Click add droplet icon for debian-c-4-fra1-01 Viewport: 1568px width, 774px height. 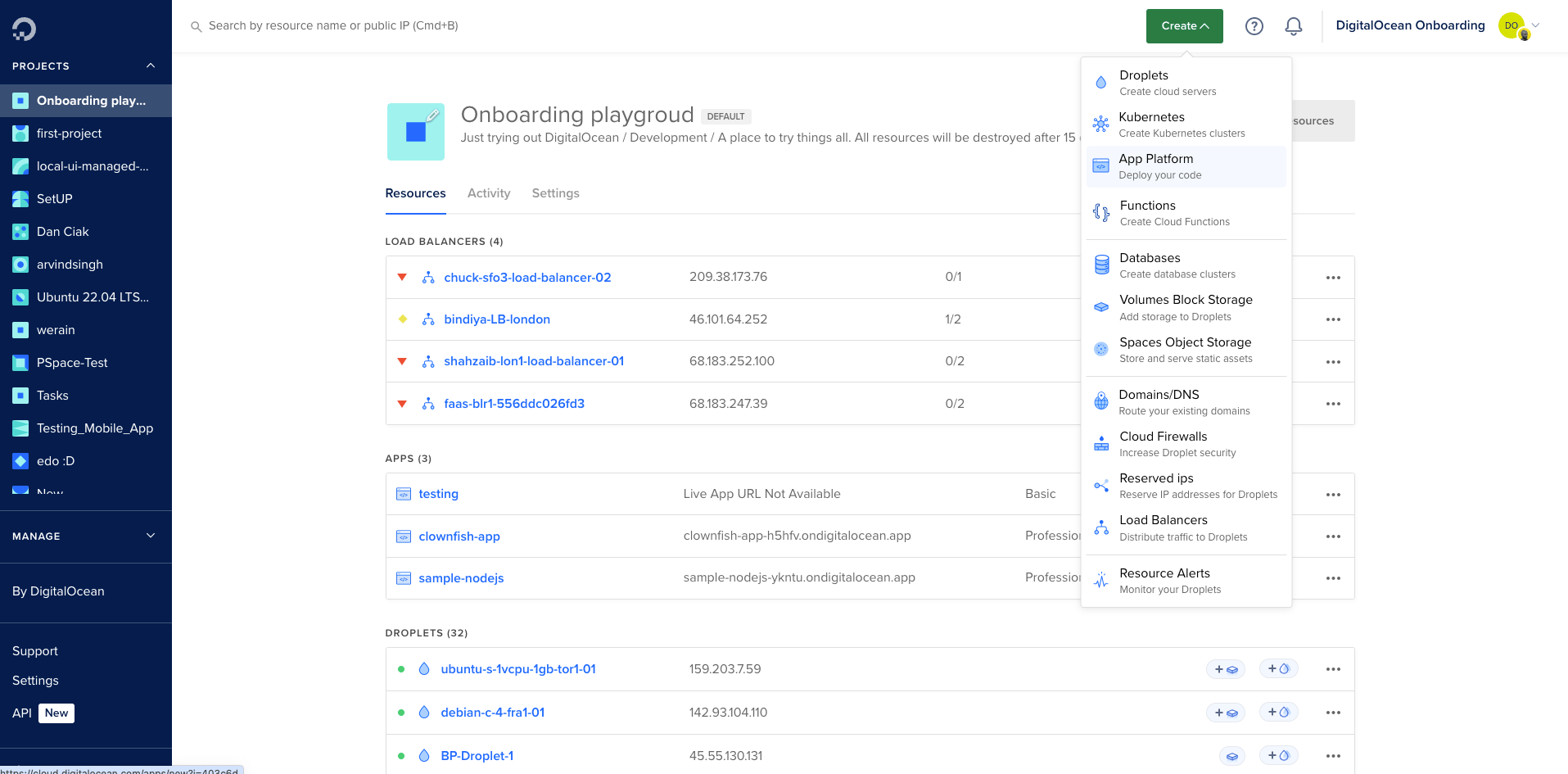[1278, 713]
